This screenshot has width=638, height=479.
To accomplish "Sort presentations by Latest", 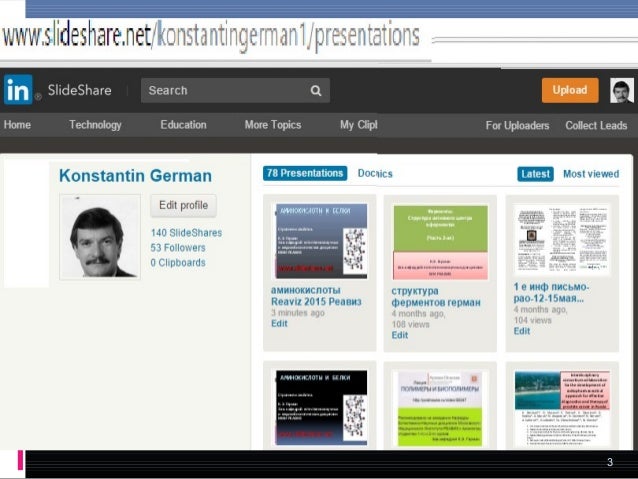I will [x=536, y=174].
